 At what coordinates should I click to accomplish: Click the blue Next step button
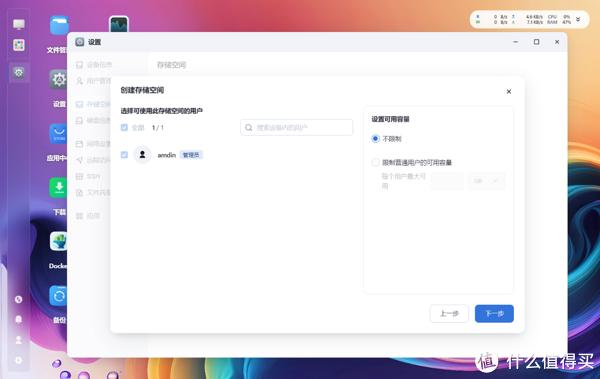[494, 314]
